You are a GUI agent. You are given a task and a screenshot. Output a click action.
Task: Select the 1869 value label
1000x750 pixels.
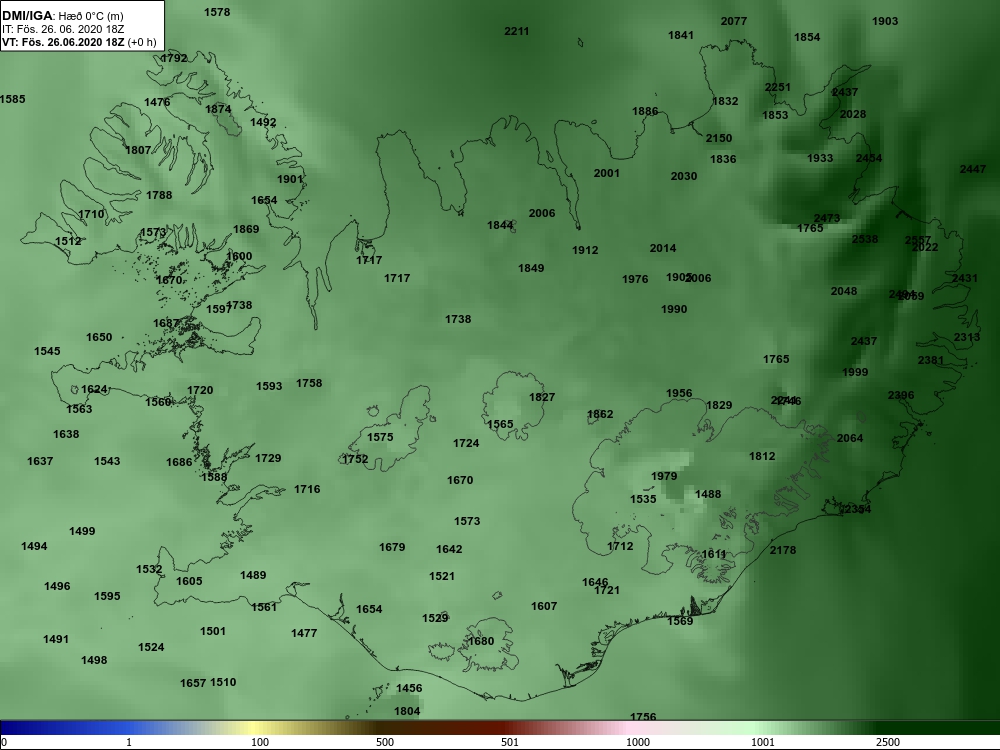(246, 229)
